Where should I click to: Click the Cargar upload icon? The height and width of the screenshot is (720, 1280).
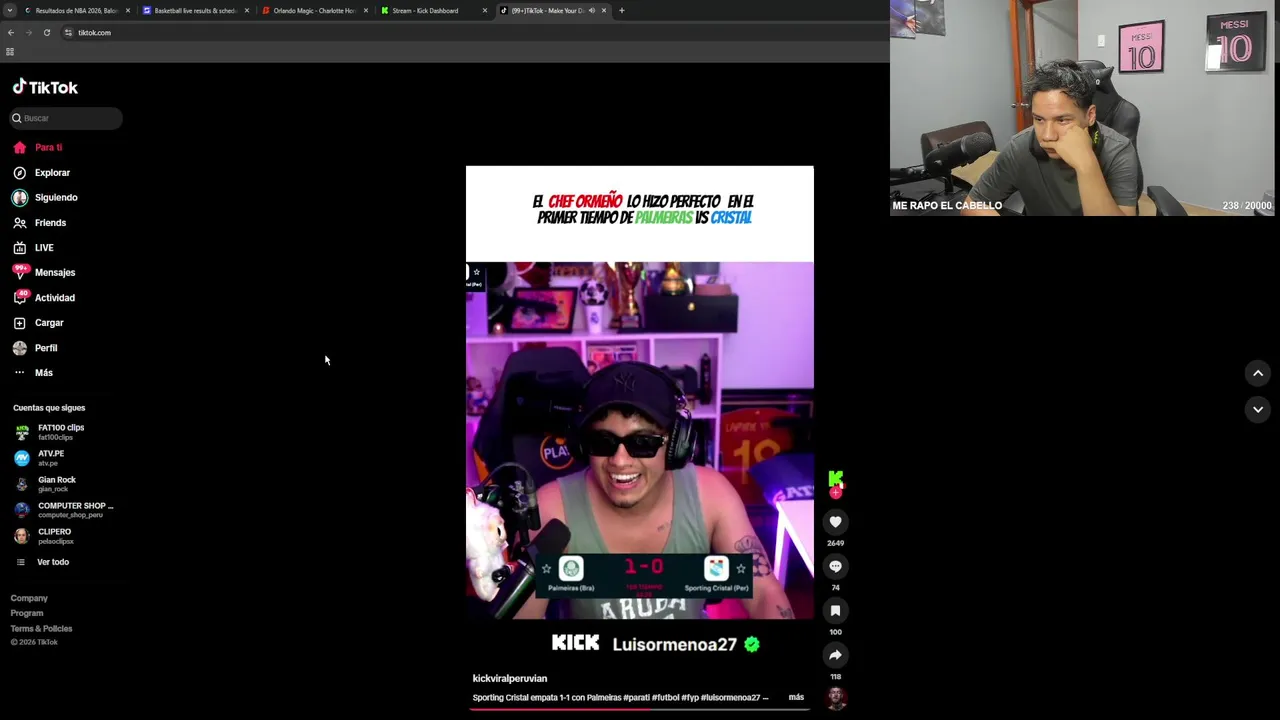(x=19, y=323)
